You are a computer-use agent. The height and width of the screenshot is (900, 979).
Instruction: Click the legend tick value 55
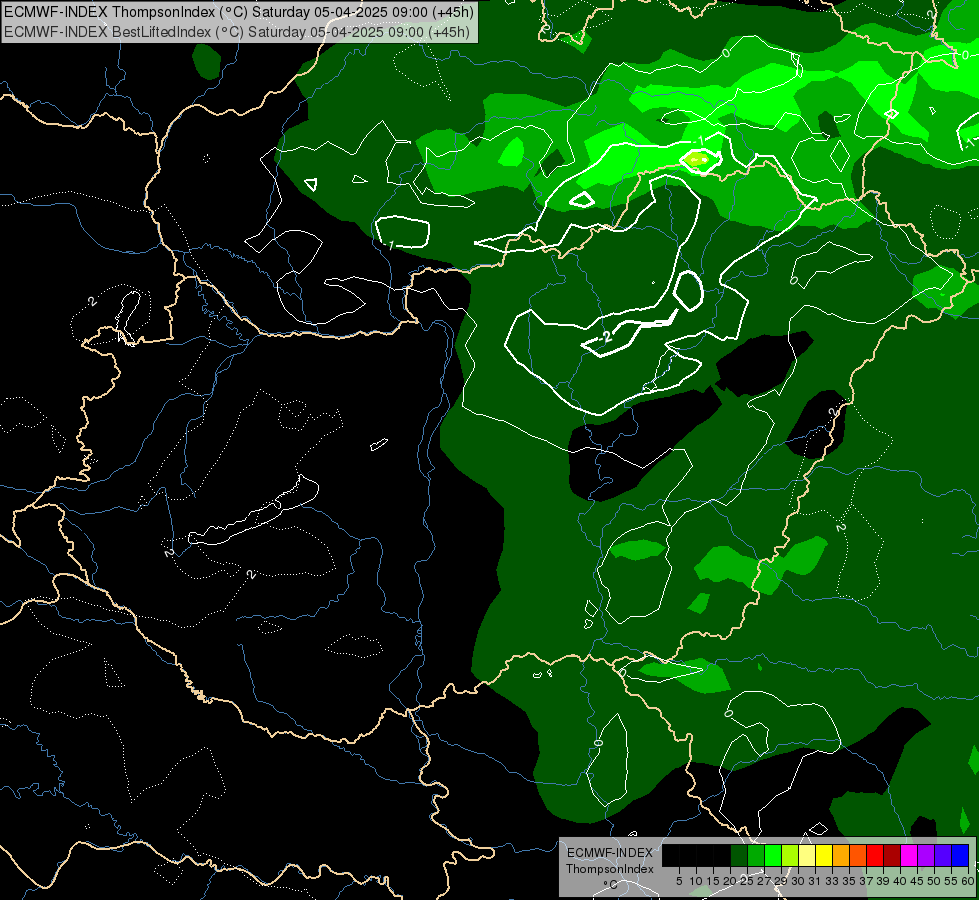click(951, 881)
